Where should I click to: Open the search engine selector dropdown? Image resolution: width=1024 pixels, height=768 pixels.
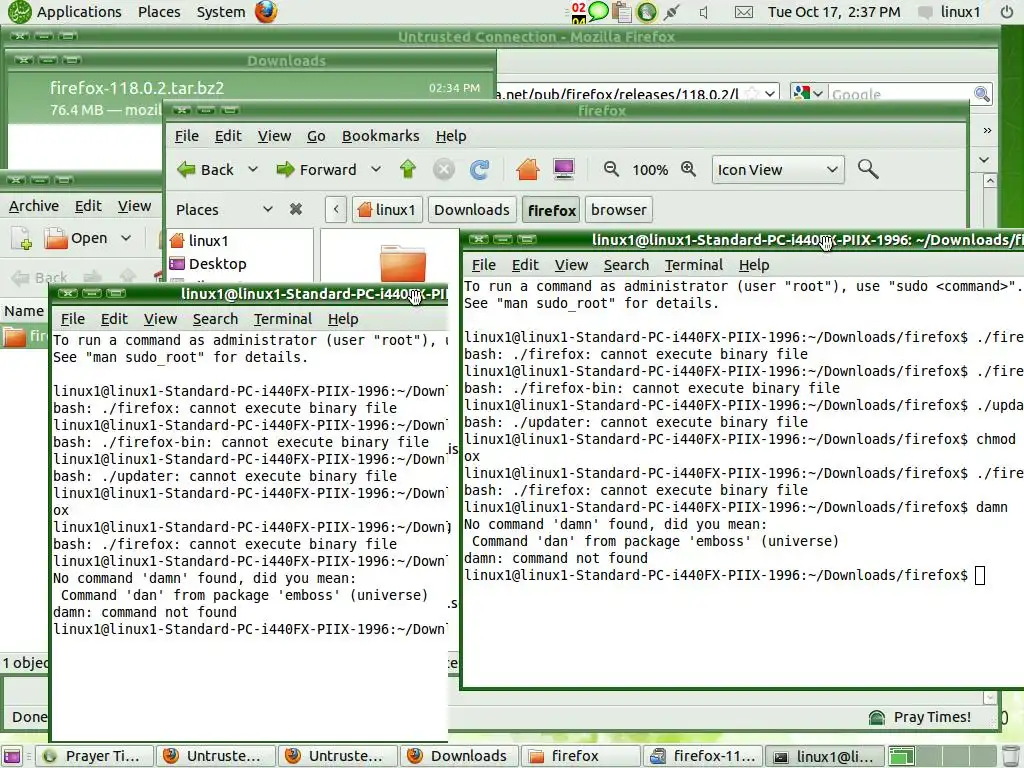808,93
